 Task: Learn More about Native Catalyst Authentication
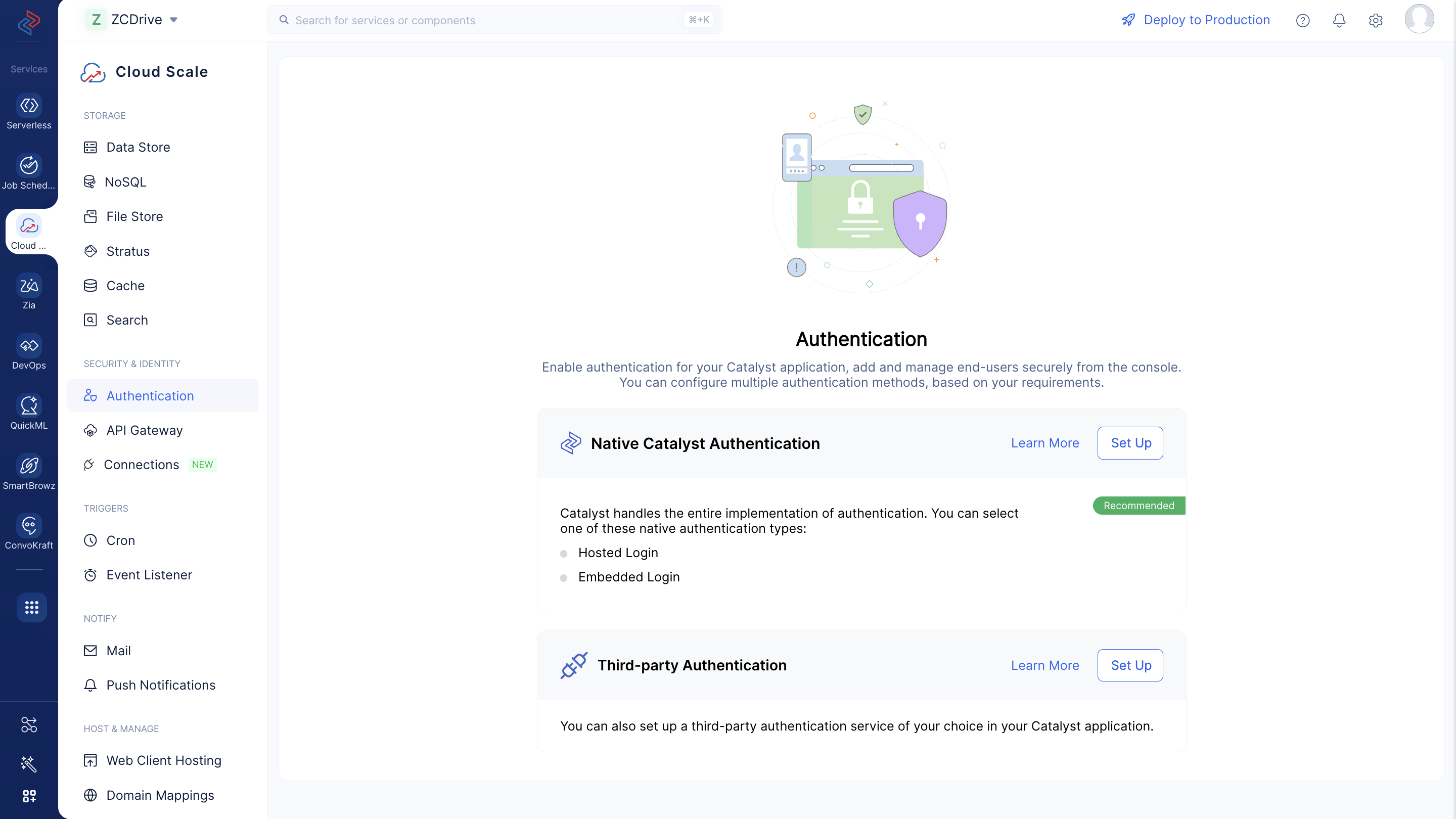coord(1044,443)
